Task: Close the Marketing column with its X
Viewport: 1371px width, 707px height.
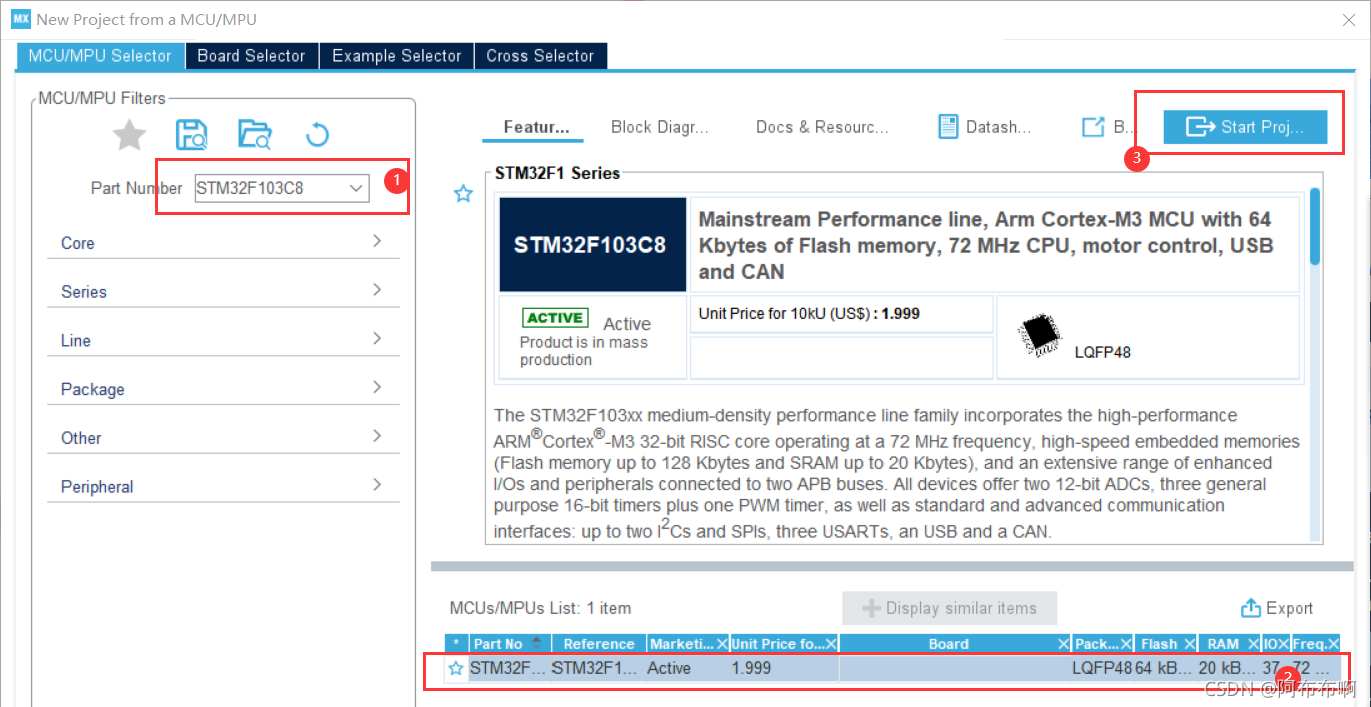Action: coord(722,644)
